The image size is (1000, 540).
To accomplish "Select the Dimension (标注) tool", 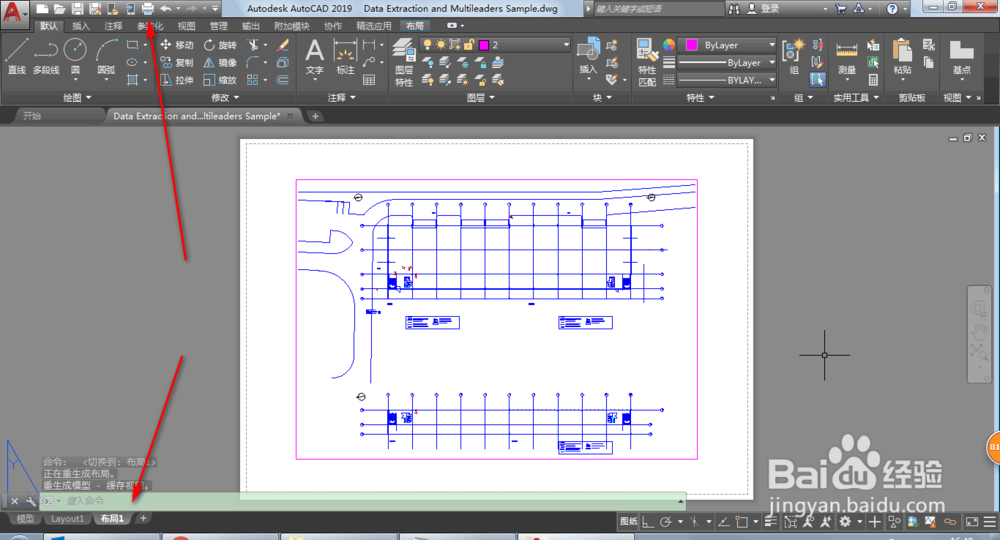I will pyautogui.click(x=345, y=57).
